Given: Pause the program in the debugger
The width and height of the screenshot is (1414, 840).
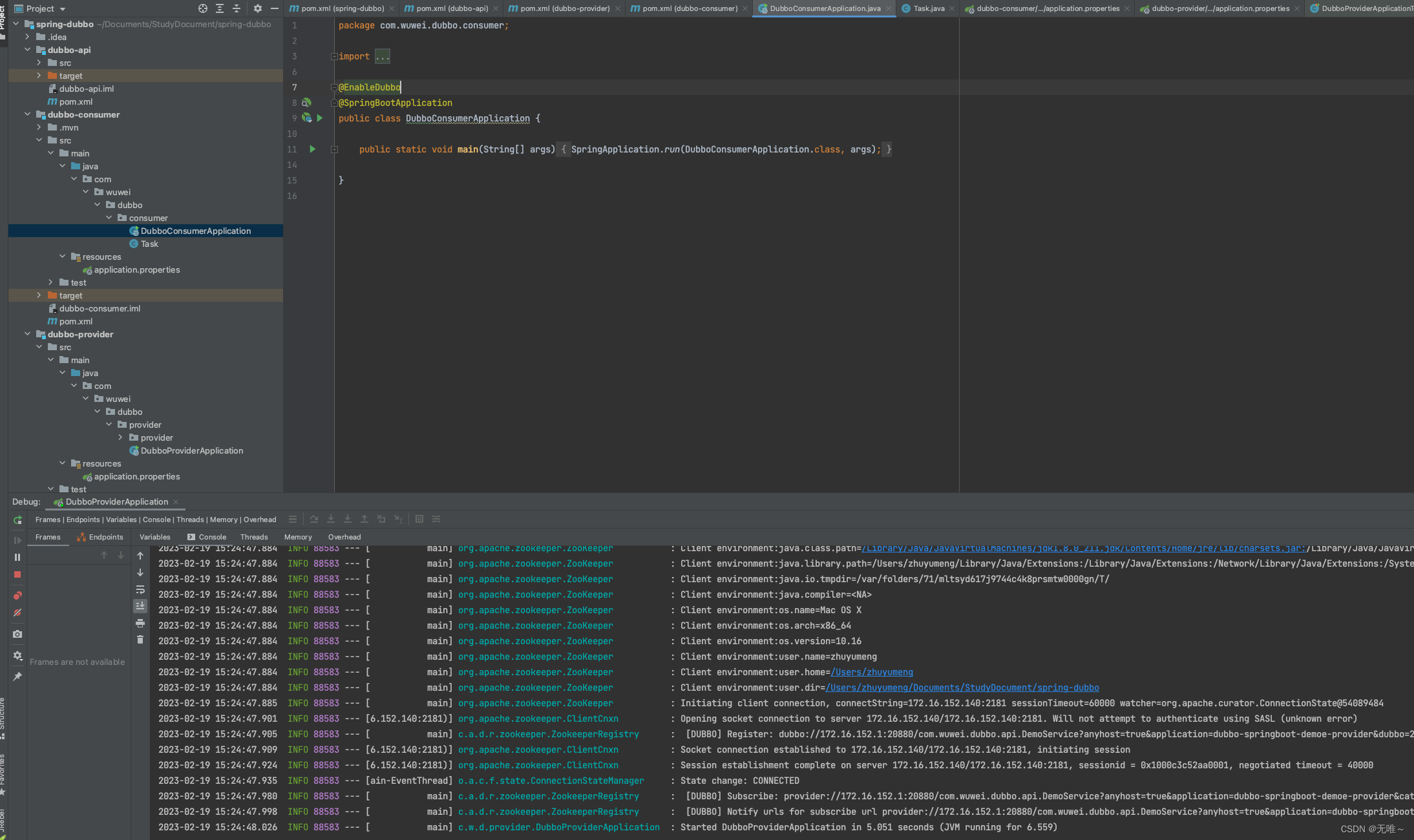Looking at the screenshot, I should (17, 557).
